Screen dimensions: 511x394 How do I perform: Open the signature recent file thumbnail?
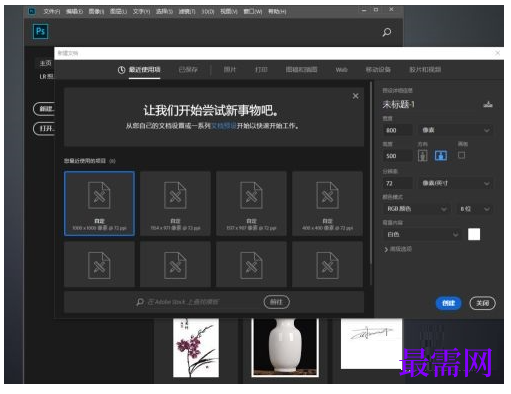point(371,343)
